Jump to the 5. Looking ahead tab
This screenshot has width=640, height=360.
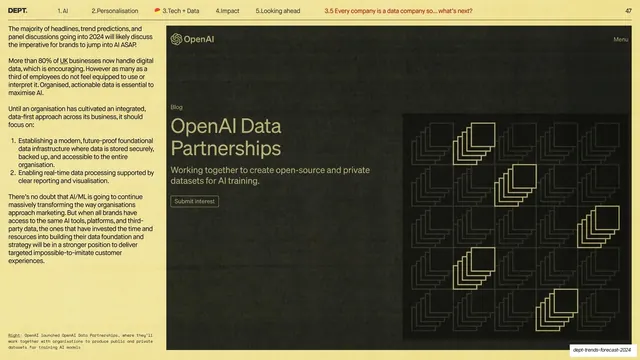[278, 11]
